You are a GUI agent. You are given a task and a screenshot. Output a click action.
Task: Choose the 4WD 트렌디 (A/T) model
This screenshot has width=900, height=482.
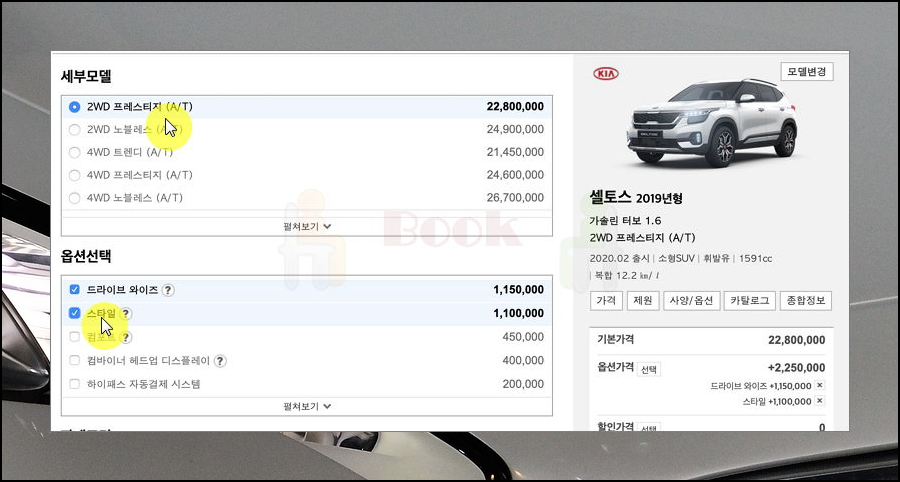tap(74, 153)
